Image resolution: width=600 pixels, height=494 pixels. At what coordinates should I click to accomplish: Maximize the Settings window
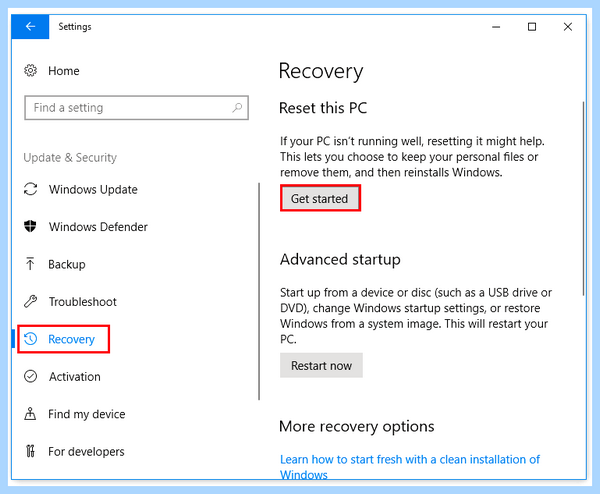click(532, 27)
